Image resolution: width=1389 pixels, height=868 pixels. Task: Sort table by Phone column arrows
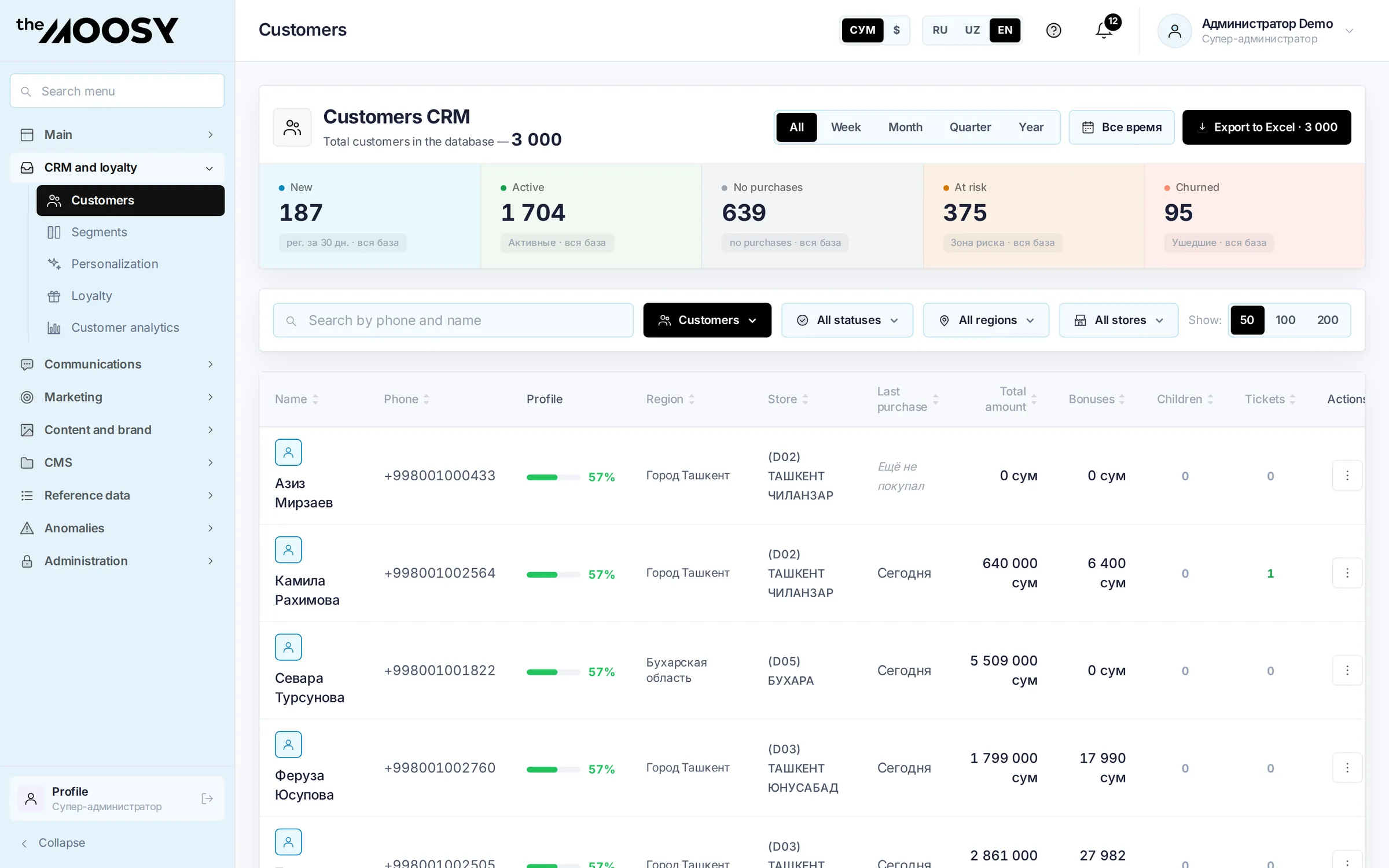coord(427,399)
